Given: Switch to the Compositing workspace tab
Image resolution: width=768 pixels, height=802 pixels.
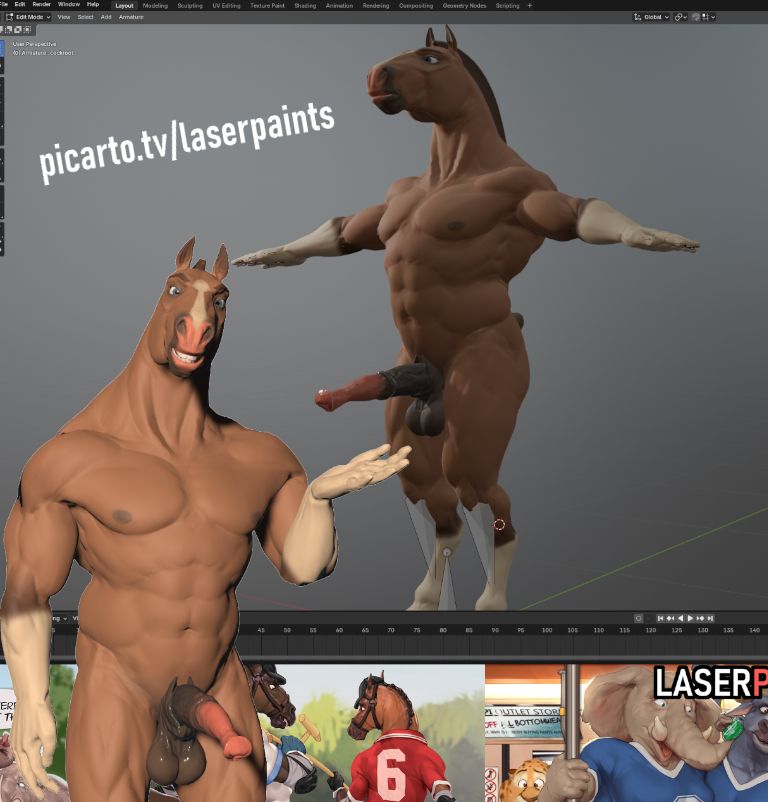Looking at the screenshot, I should click(x=416, y=6).
